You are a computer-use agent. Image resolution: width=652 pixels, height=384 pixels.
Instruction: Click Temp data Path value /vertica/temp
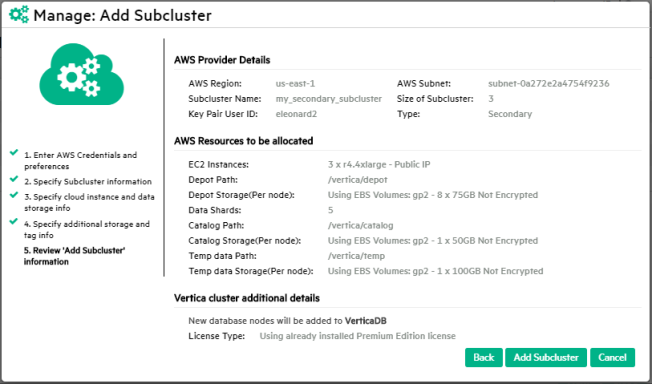tap(356, 256)
